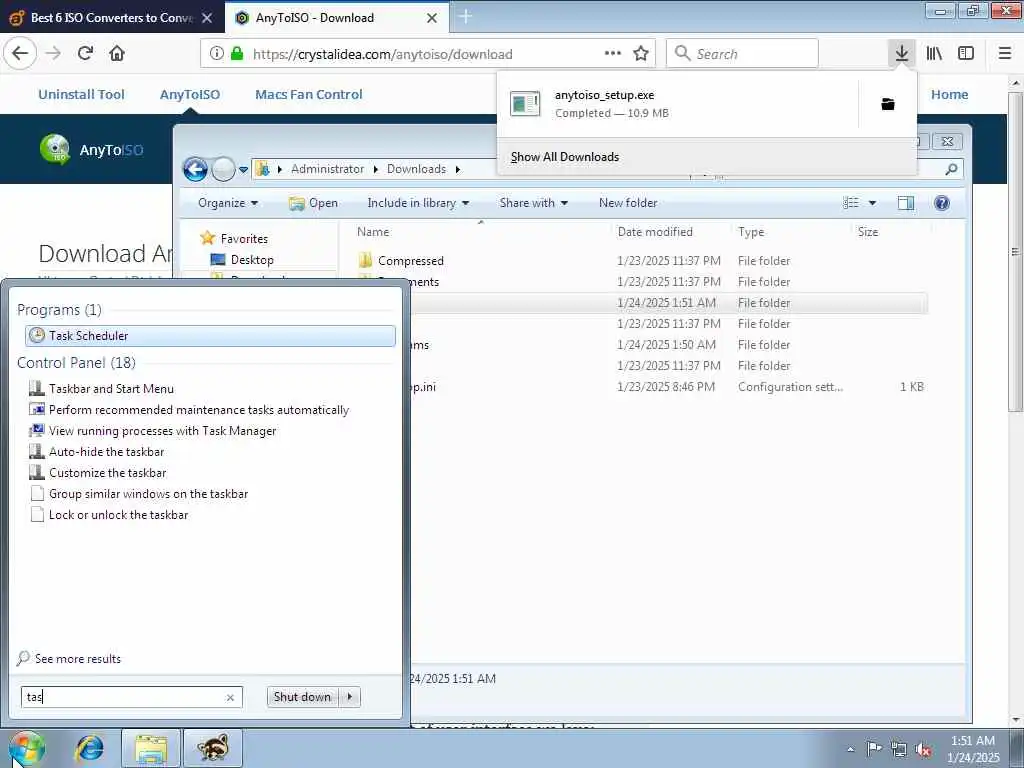Open raccoon app in taskbar
1024x768 pixels.
213,748
